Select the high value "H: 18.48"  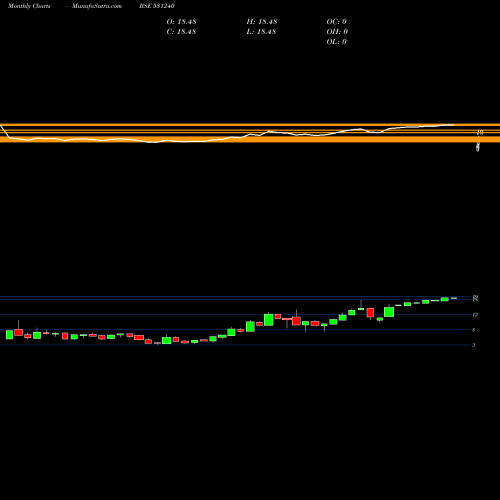[262, 22]
